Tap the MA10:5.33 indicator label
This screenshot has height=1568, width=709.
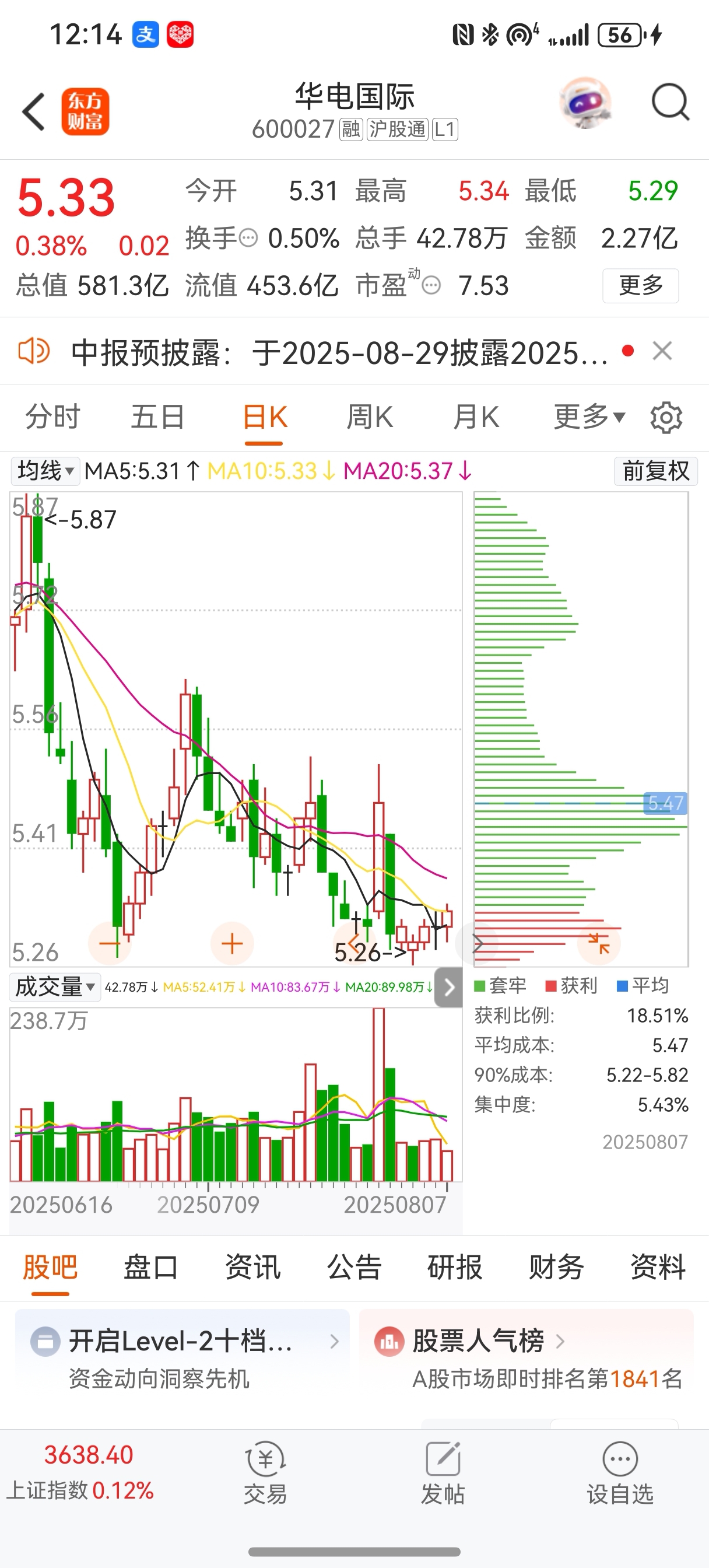(x=271, y=471)
